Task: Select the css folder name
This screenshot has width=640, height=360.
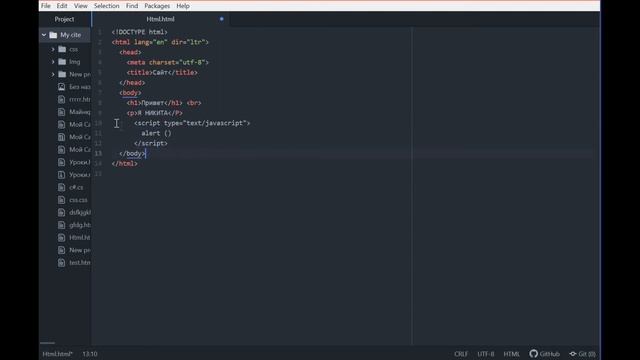Action: click(x=73, y=49)
